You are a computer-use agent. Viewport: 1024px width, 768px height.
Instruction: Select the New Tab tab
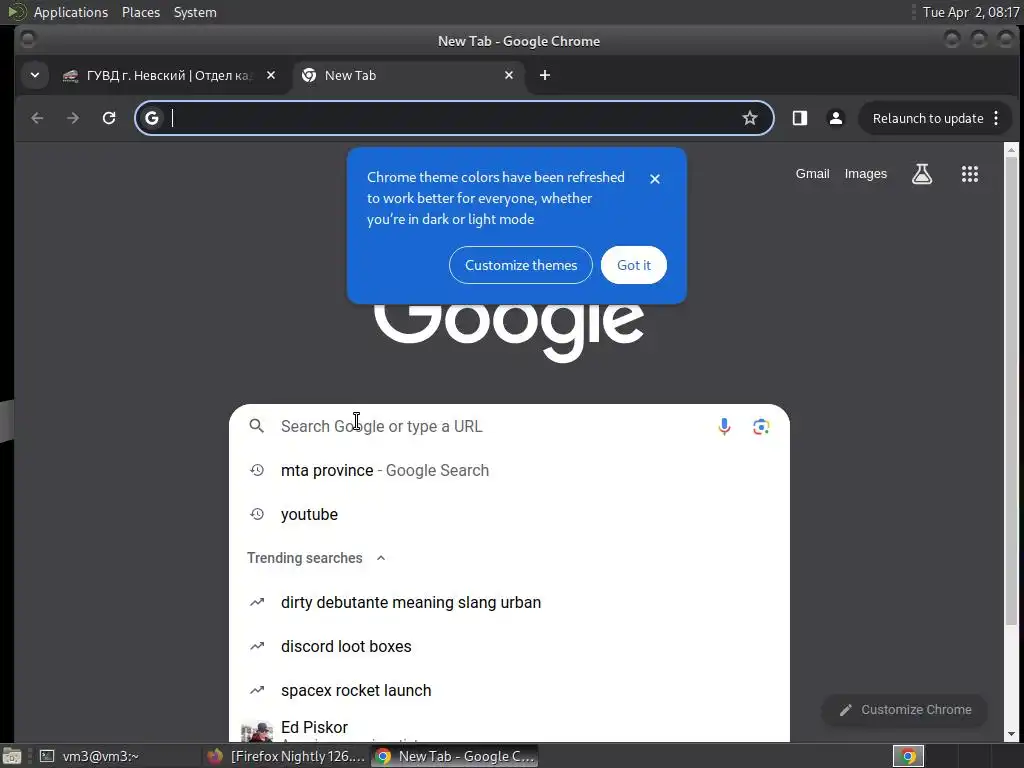tap(409, 75)
